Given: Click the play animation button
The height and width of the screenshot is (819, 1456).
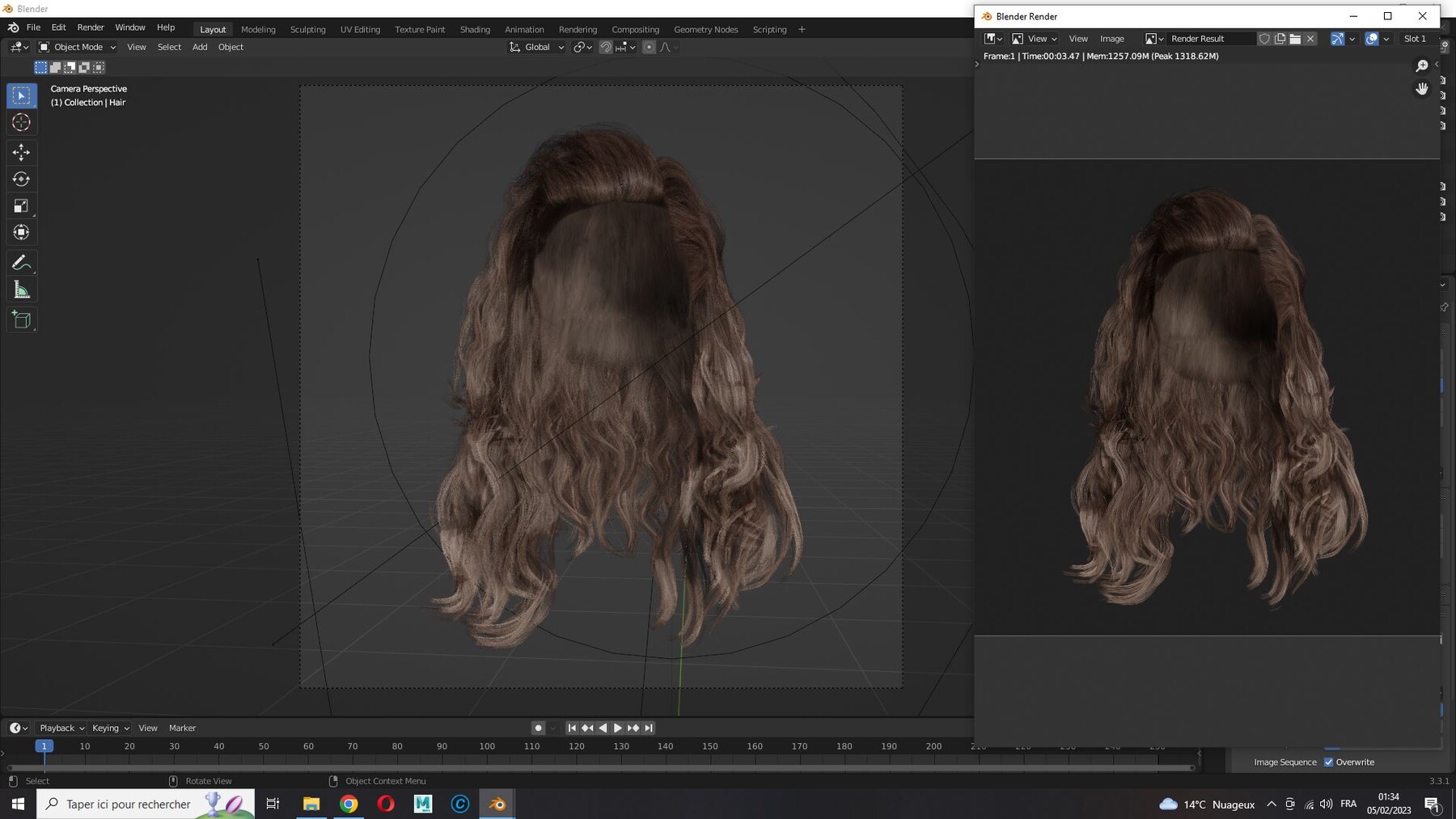Looking at the screenshot, I should point(618,728).
